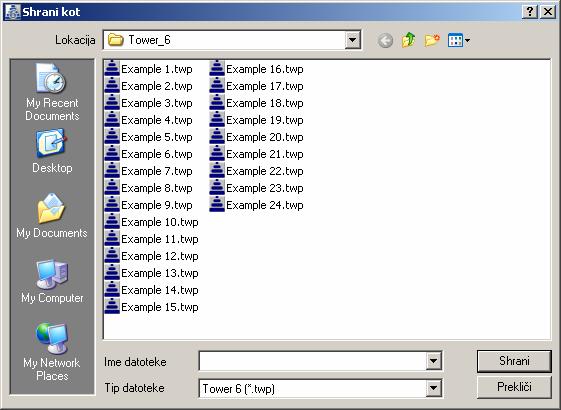Click the Ime datoteke filename field

[x=312, y=361]
